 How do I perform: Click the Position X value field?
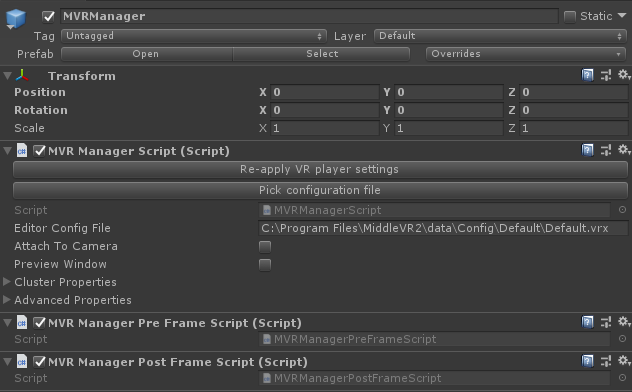coord(324,92)
